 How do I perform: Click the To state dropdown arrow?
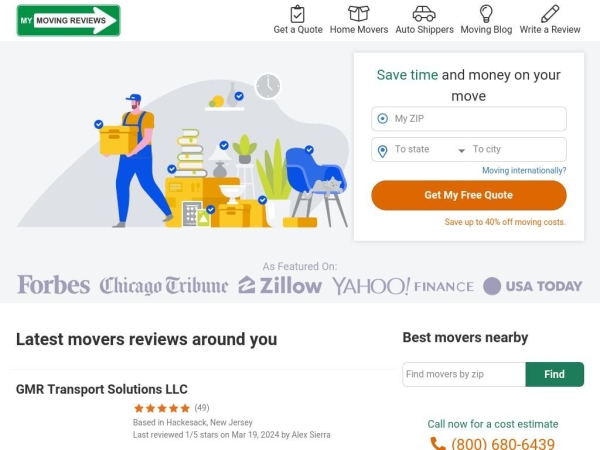point(461,150)
